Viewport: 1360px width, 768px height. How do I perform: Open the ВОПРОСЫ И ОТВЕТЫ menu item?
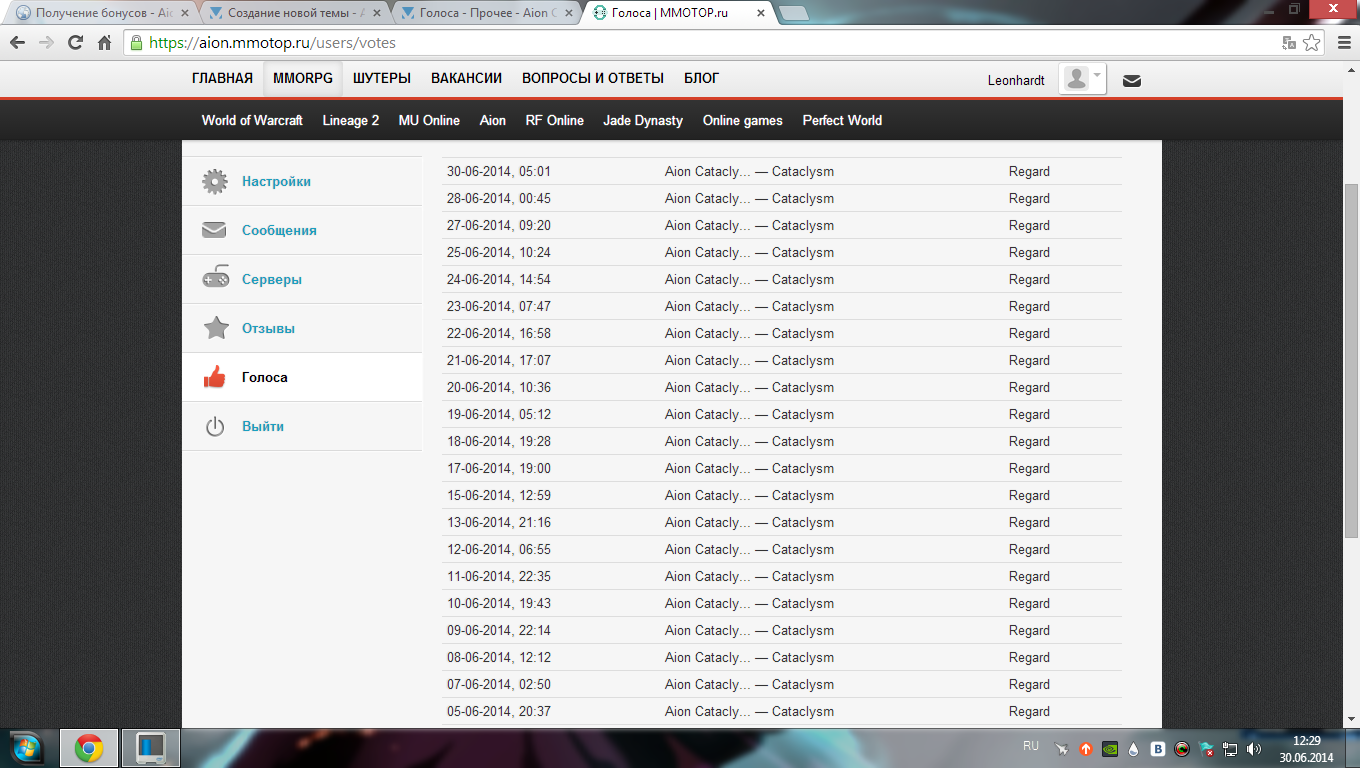point(593,78)
